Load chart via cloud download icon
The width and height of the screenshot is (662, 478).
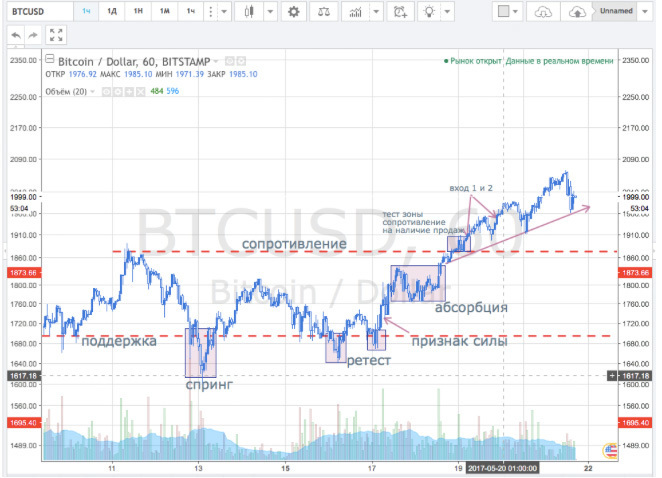[543, 12]
